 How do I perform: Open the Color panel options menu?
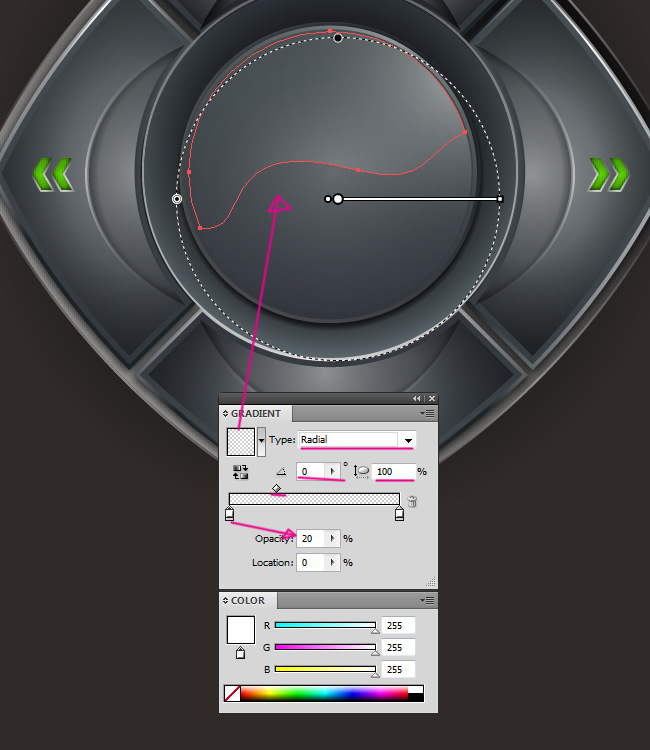click(427, 600)
